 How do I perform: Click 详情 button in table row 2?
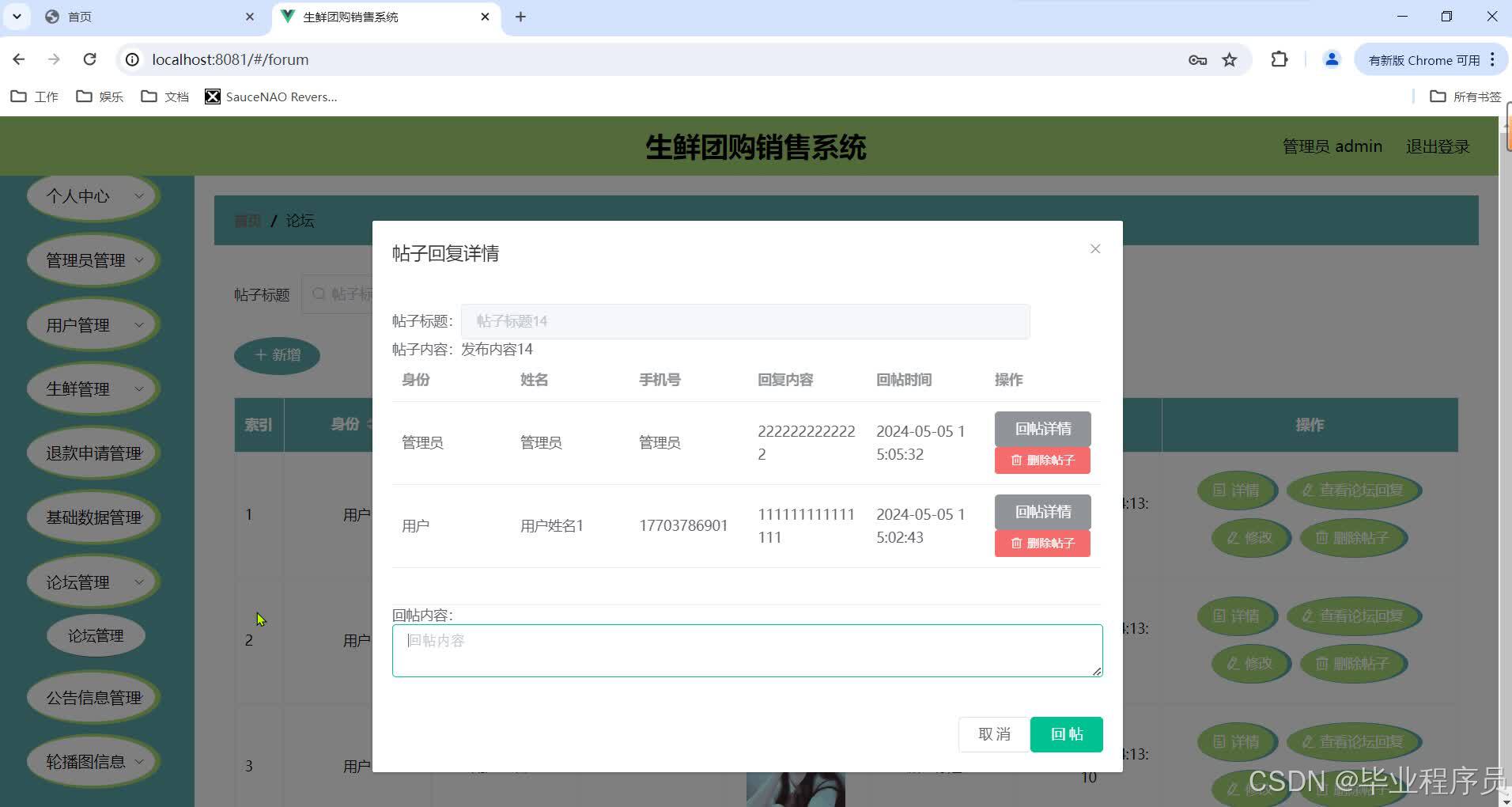click(1236, 616)
